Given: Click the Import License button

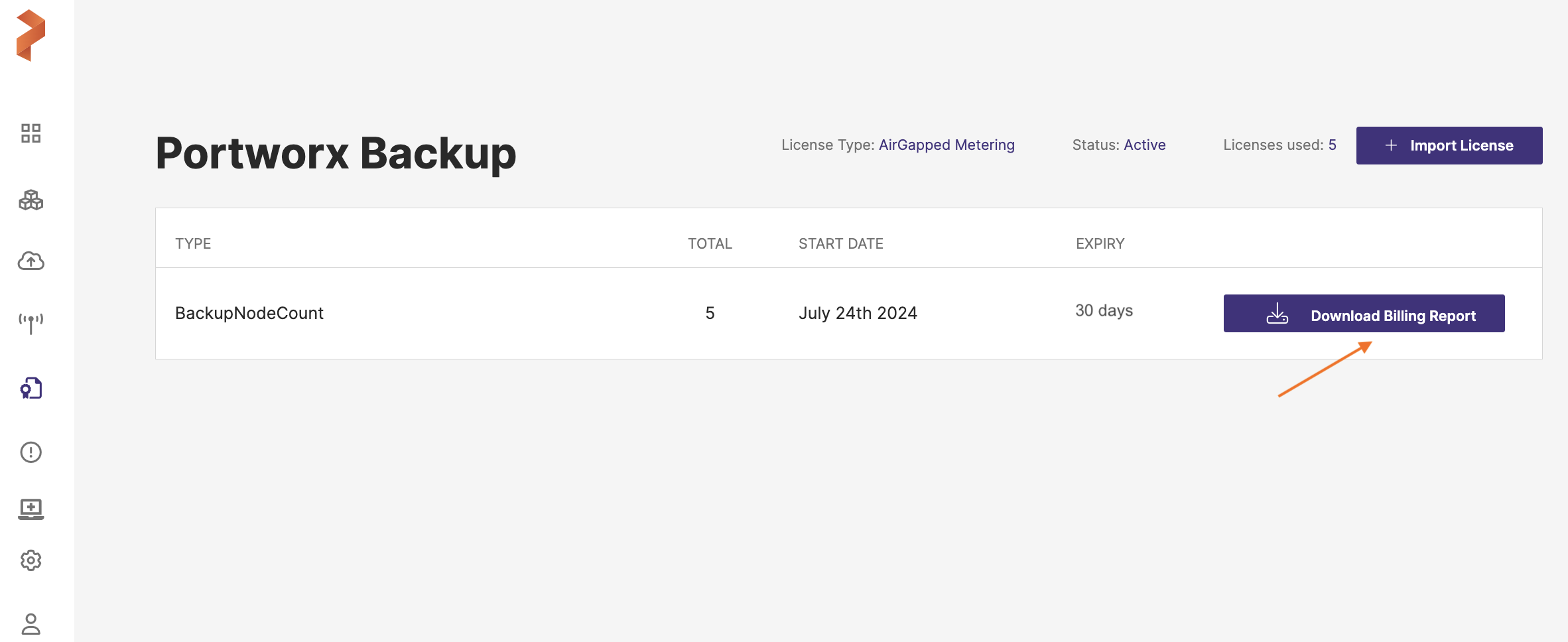Looking at the screenshot, I should pyautogui.click(x=1449, y=145).
